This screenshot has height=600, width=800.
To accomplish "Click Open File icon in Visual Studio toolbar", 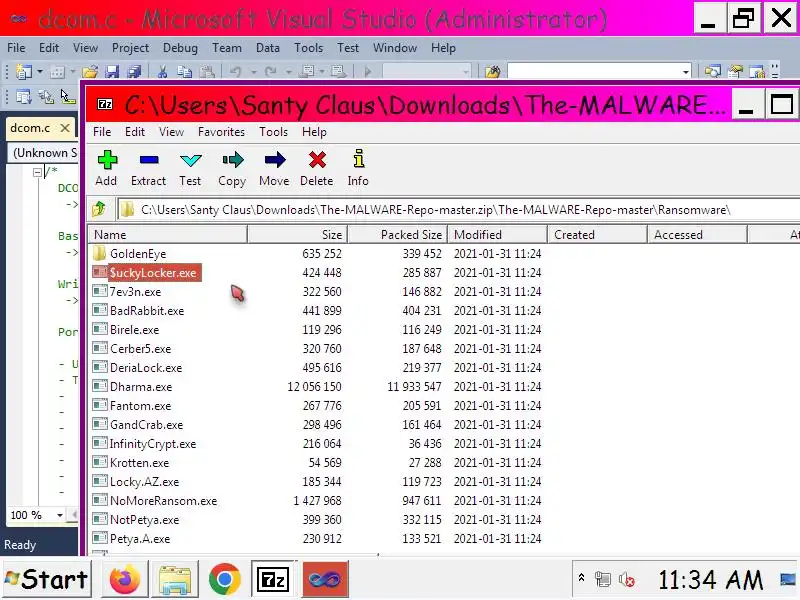I will [x=90, y=71].
